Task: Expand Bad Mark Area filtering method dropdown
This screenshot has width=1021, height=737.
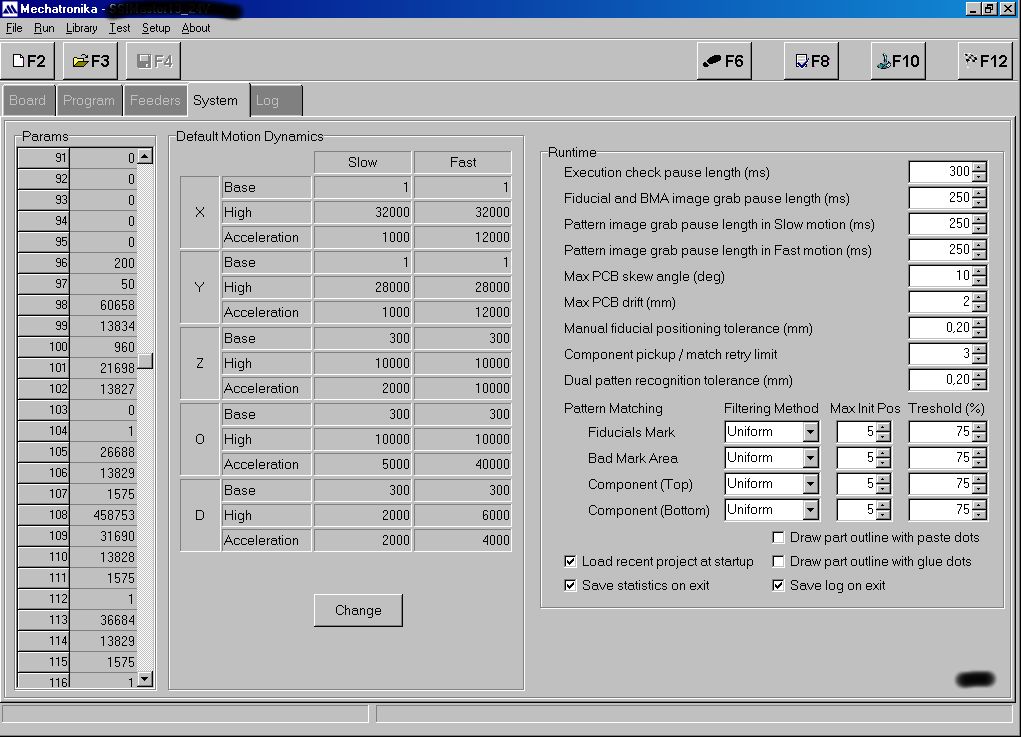Action: pos(810,458)
